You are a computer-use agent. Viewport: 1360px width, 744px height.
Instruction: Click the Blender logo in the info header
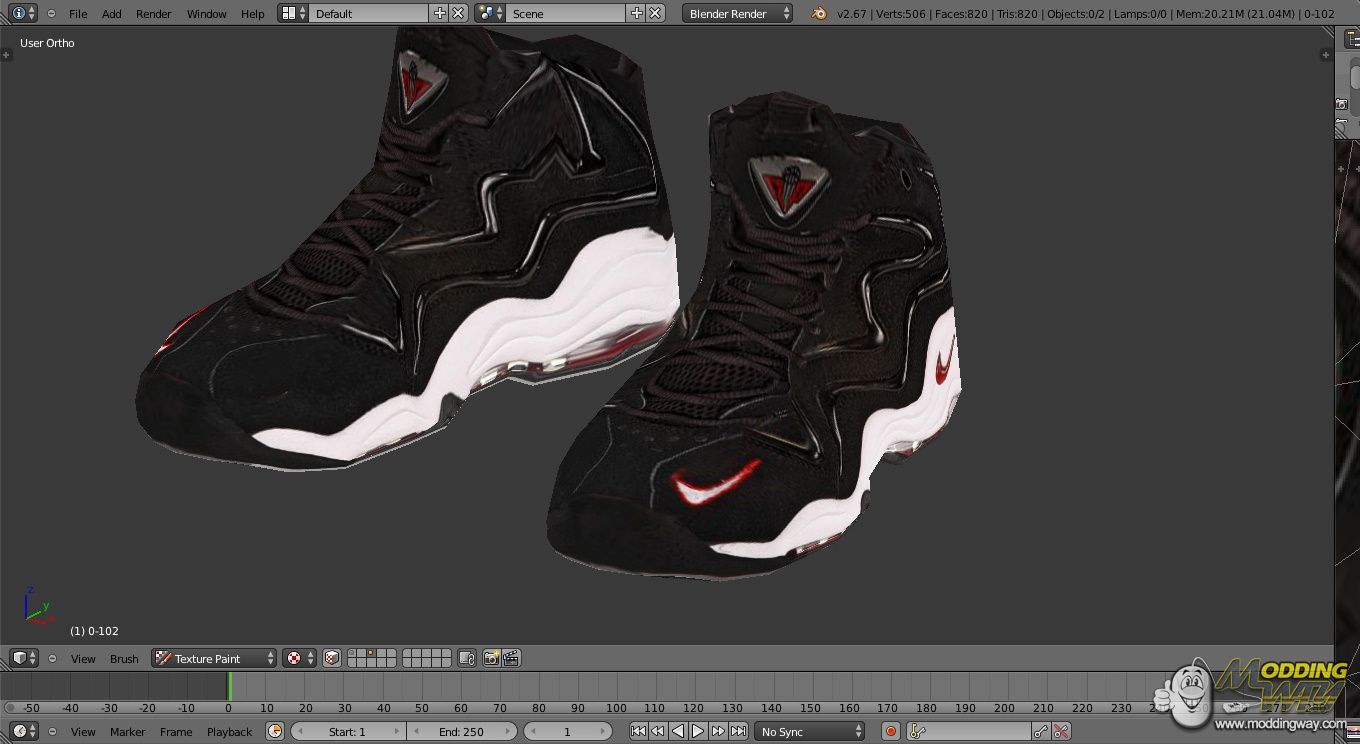point(819,13)
